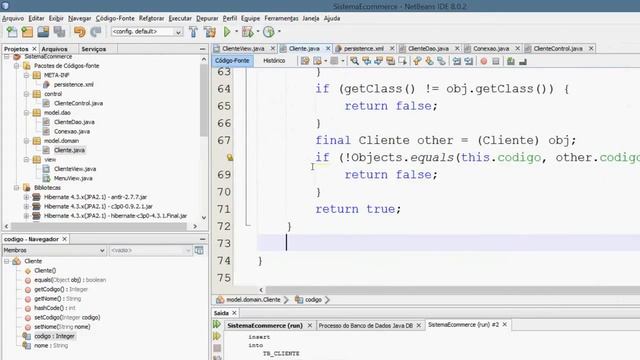Open the Arquivo menu
The height and width of the screenshot is (360, 640).
click(13, 18)
